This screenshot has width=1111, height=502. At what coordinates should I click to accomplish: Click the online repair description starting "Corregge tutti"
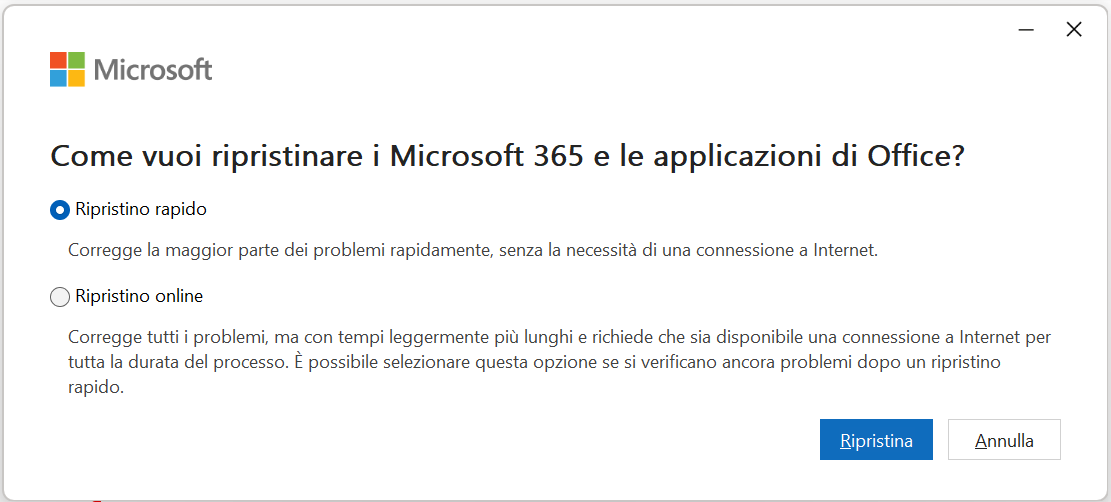560,362
